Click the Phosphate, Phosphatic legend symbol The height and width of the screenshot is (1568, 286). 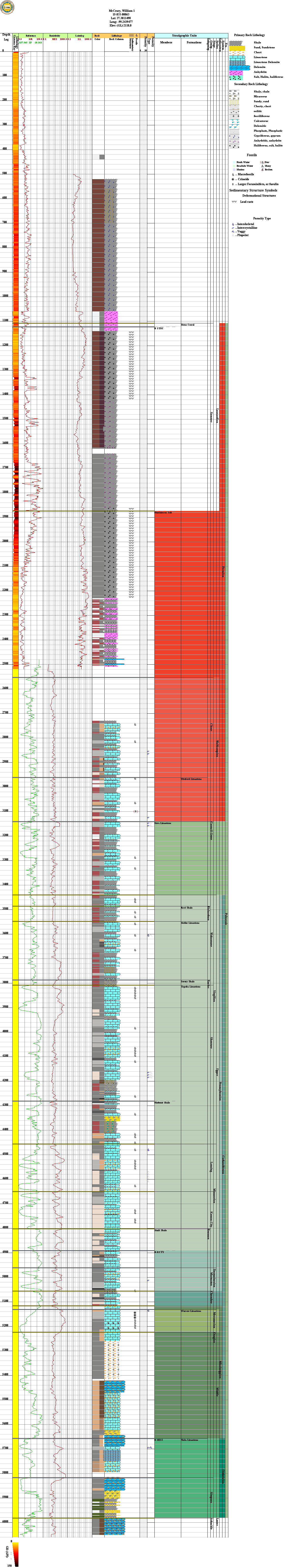coord(234,131)
